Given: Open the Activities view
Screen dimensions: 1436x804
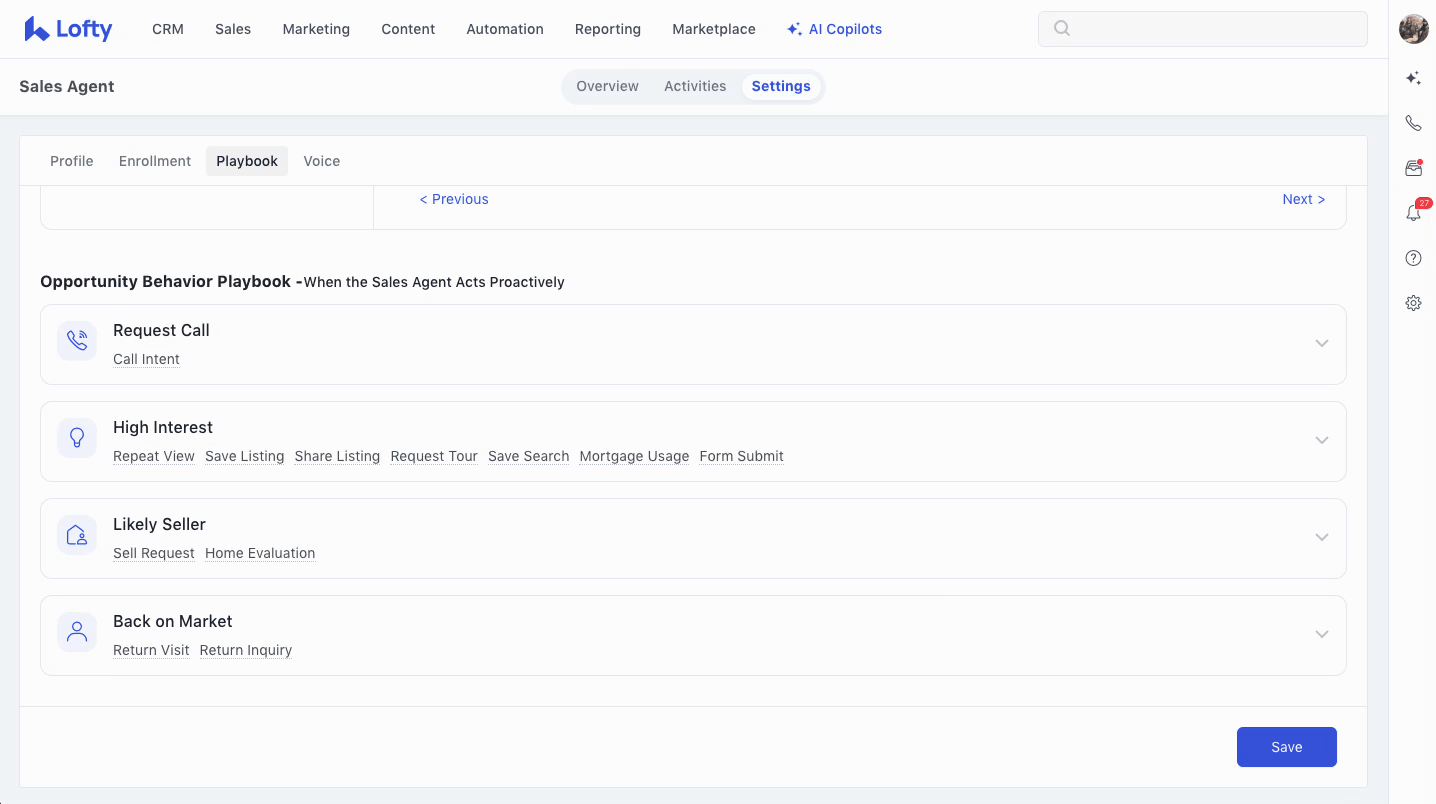Looking at the screenshot, I should [x=695, y=86].
